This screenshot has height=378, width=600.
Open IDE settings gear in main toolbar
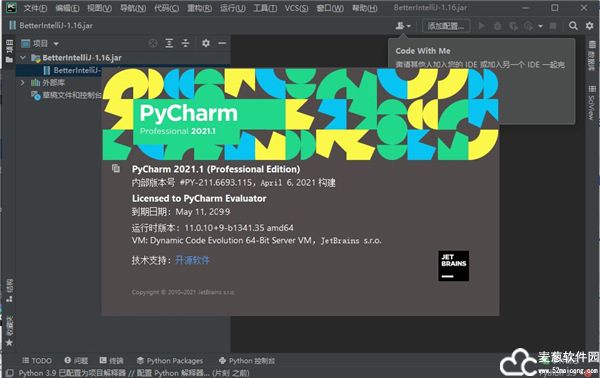589,26
